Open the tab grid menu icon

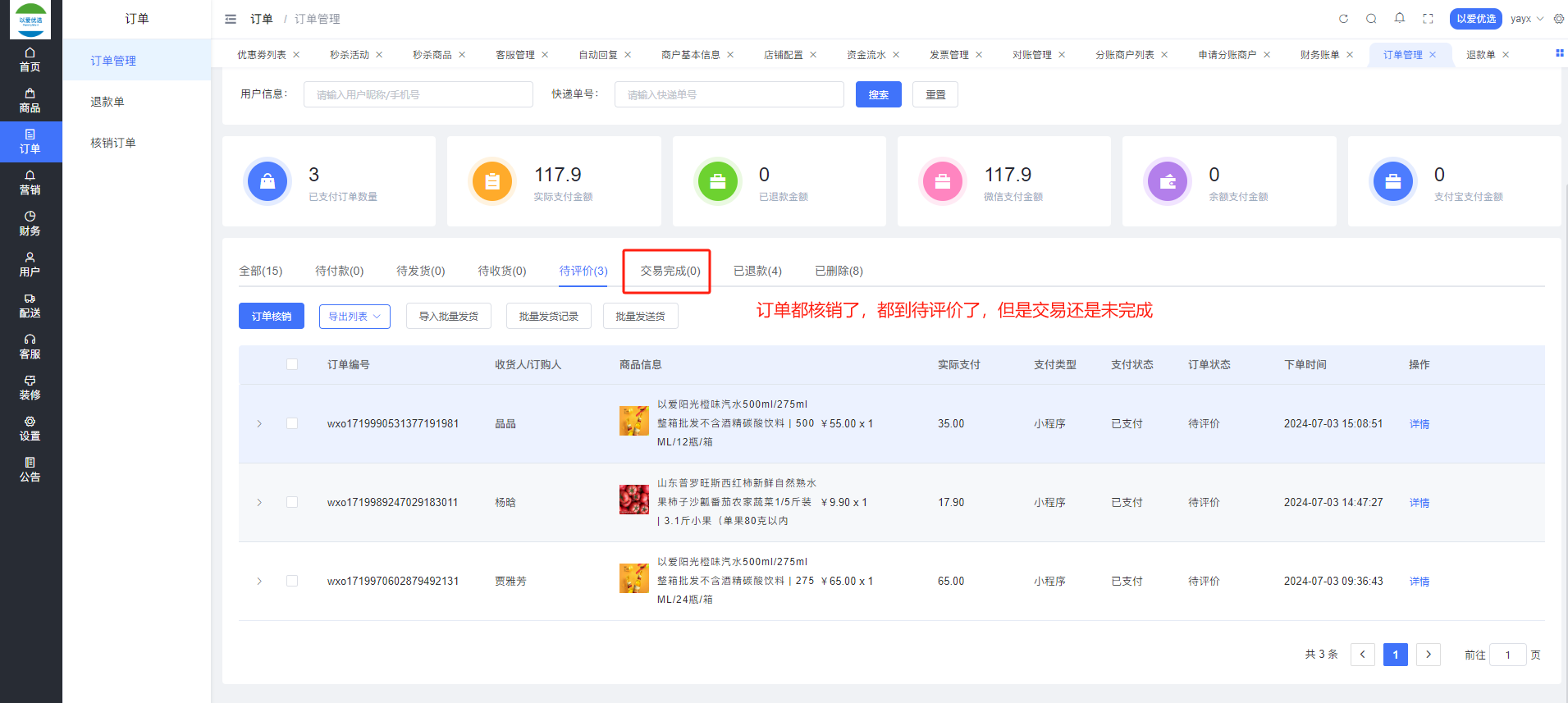pyautogui.click(x=1559, y=53)
